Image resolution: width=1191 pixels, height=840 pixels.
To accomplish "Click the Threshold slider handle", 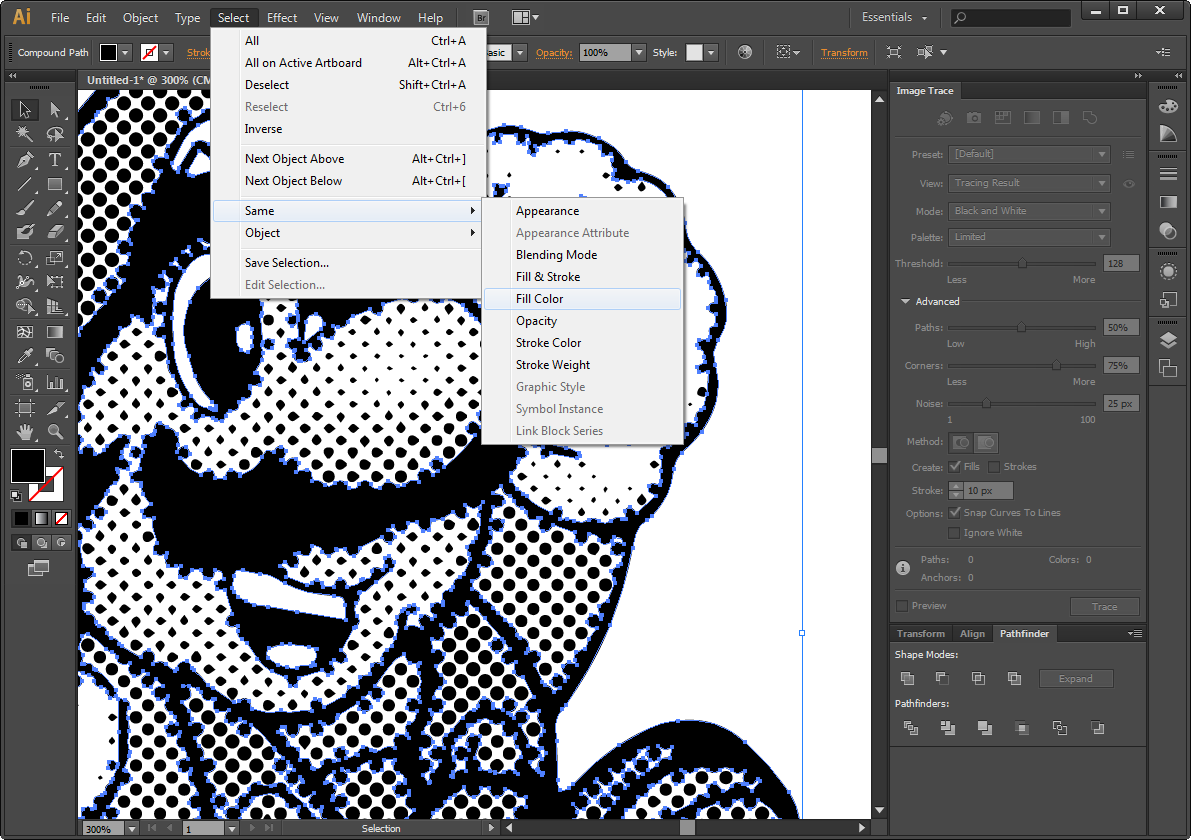I will tap(1022, 264).
